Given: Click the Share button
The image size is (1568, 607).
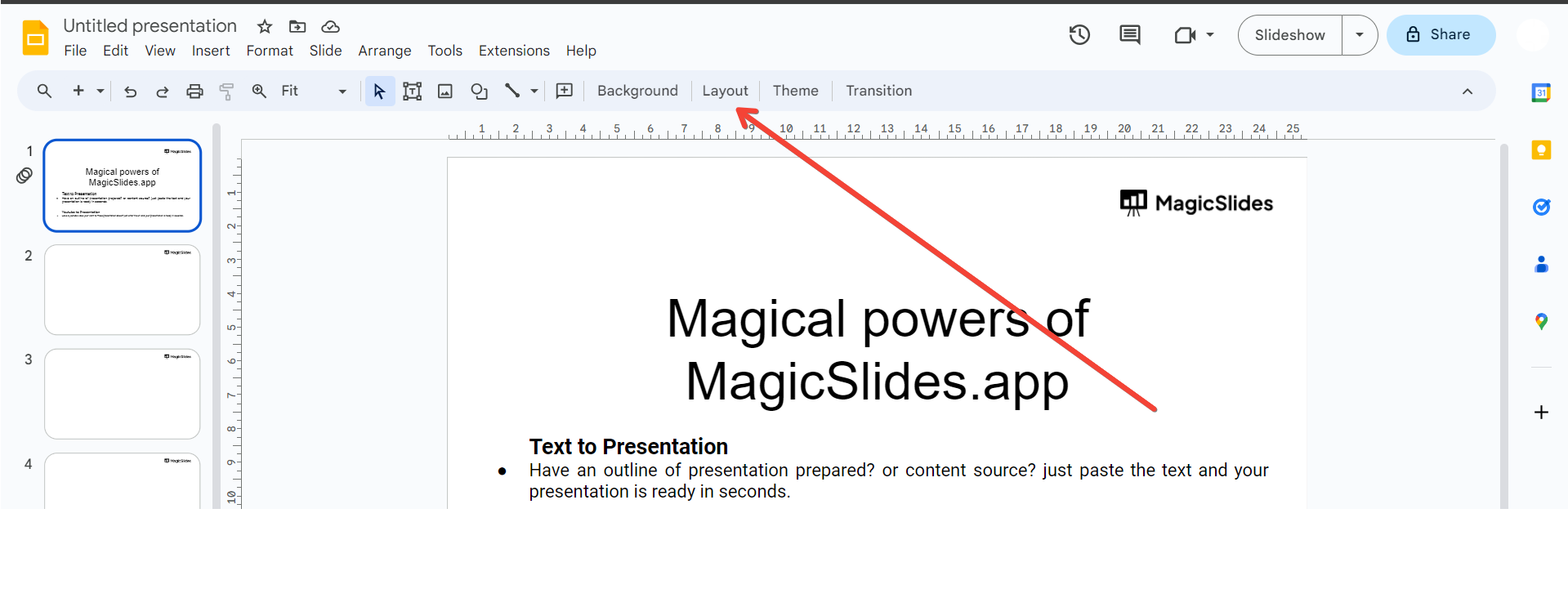Looking at the screenshot, I should pos(1441,35).
